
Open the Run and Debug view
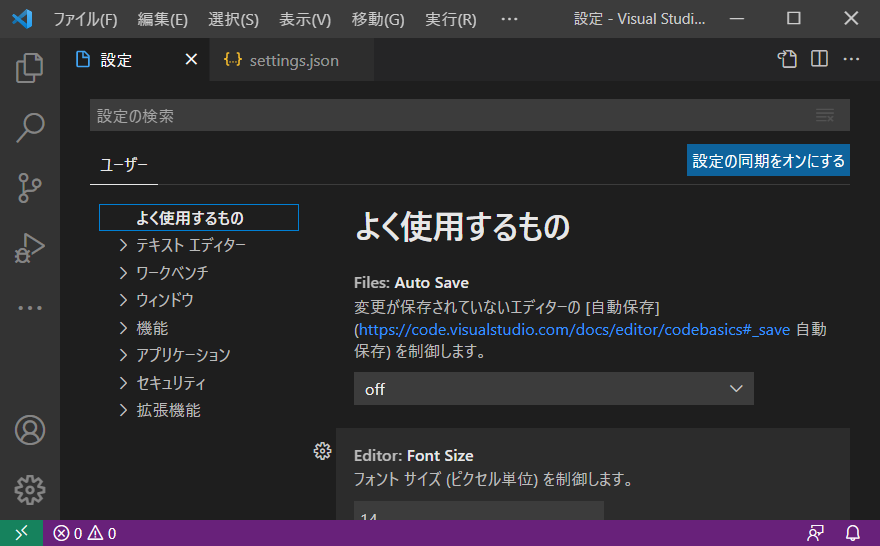click(x=30, y=247)
